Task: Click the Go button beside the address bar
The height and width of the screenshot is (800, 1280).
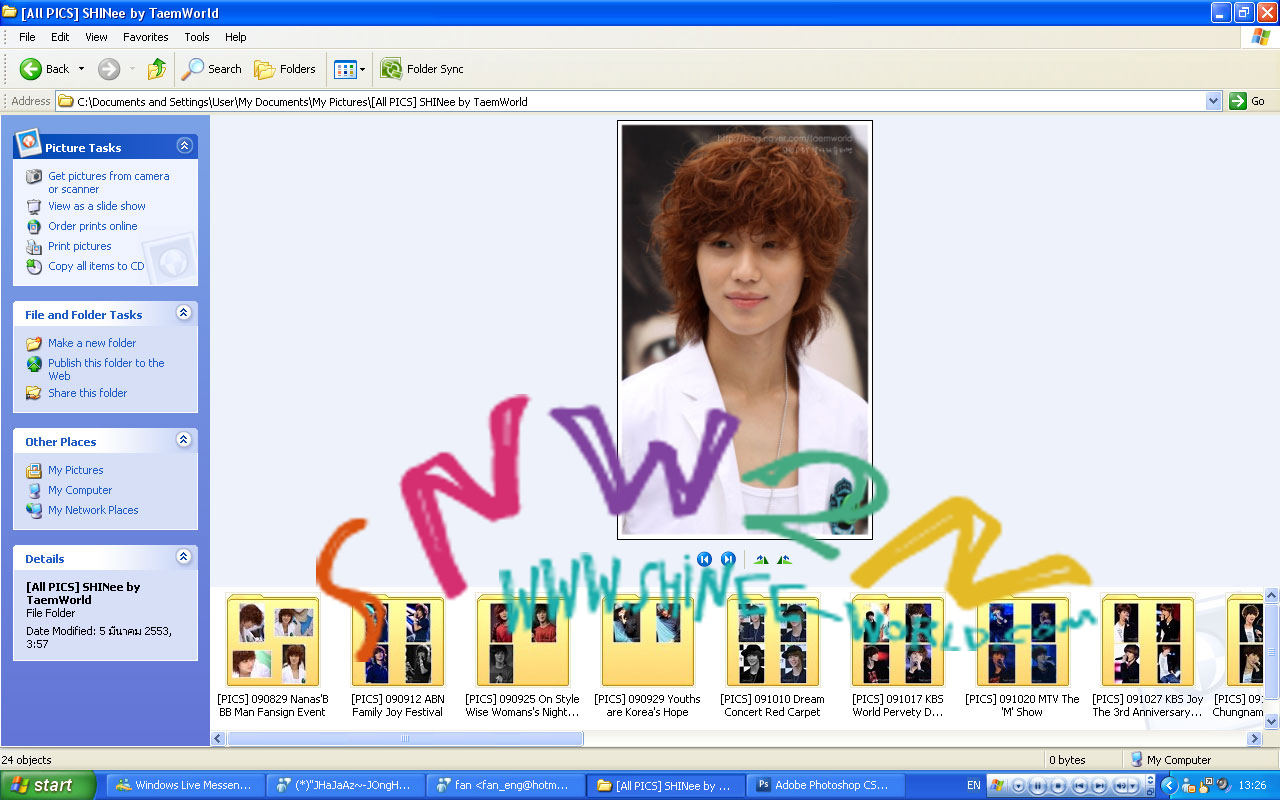Action: tap(1248, 101)
